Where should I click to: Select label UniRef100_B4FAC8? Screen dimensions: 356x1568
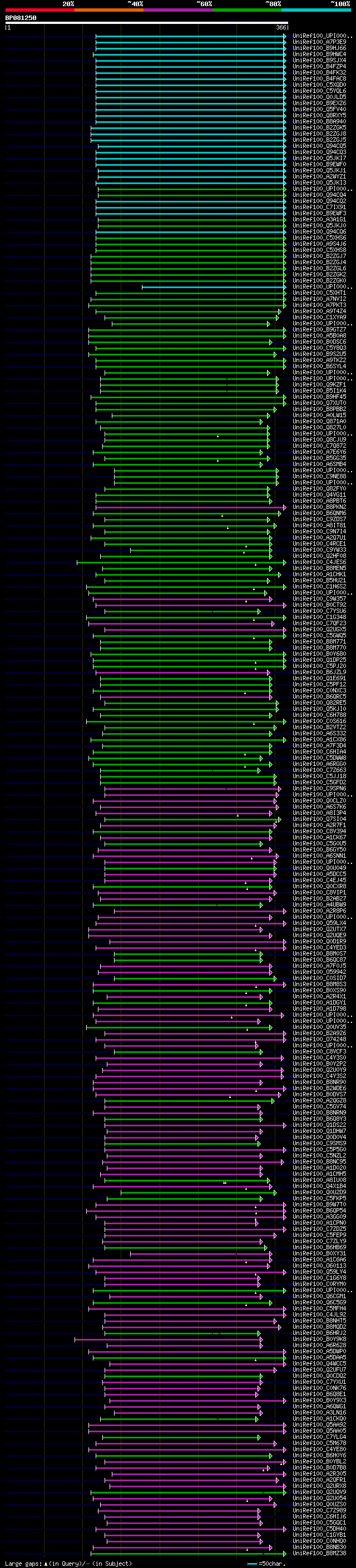(x=319, y=78)
